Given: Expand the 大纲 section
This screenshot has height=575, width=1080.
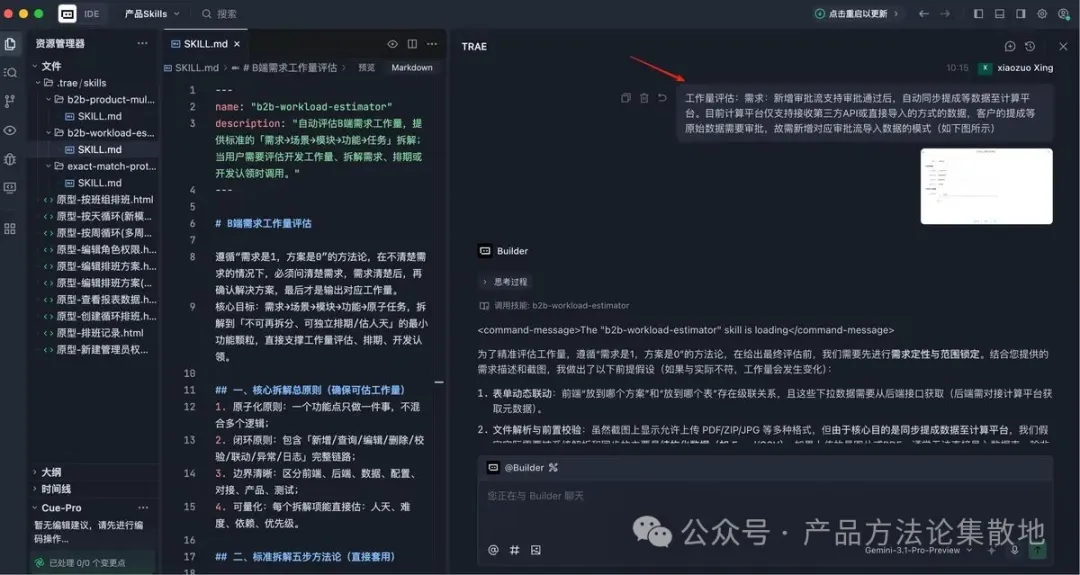Looking at the screenshot, I should tap(51, 472).
